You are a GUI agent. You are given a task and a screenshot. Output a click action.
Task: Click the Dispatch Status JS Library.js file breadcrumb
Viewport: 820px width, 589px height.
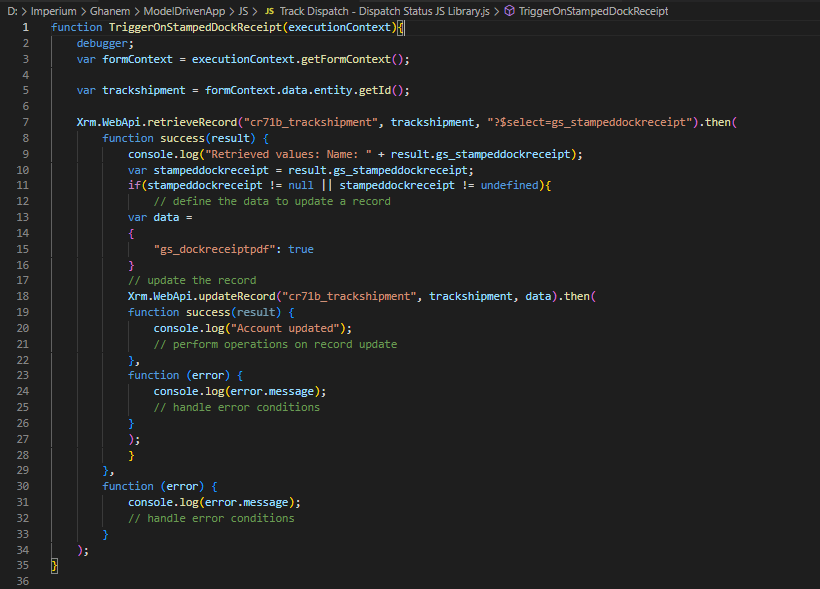(x=384, y=10)
